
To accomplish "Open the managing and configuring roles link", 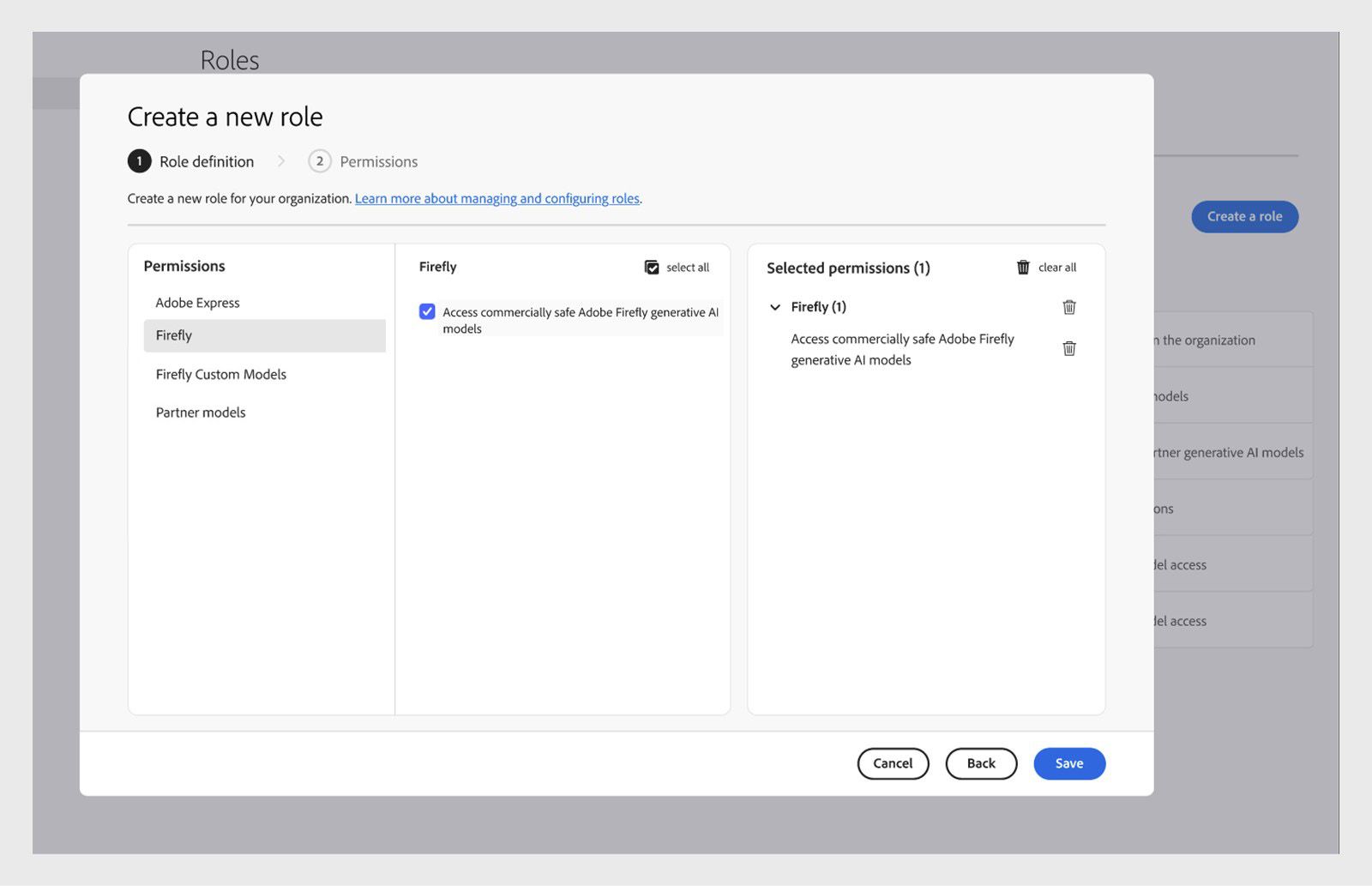I will (x=496, y=198).
